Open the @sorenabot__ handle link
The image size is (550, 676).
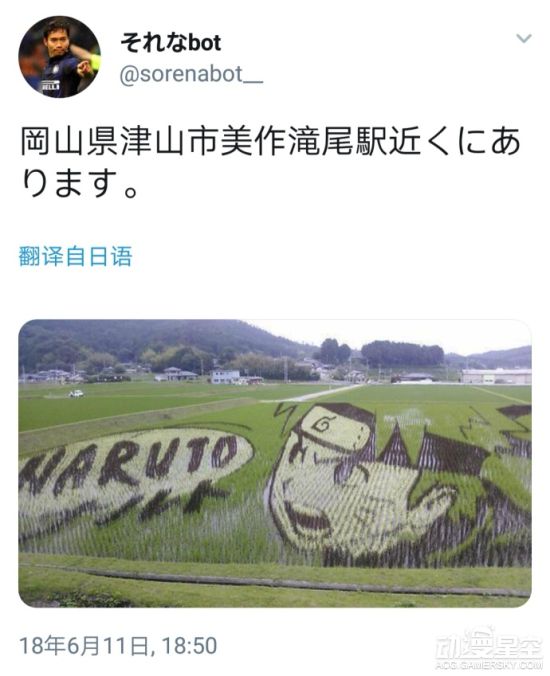(x=191, y=74)
